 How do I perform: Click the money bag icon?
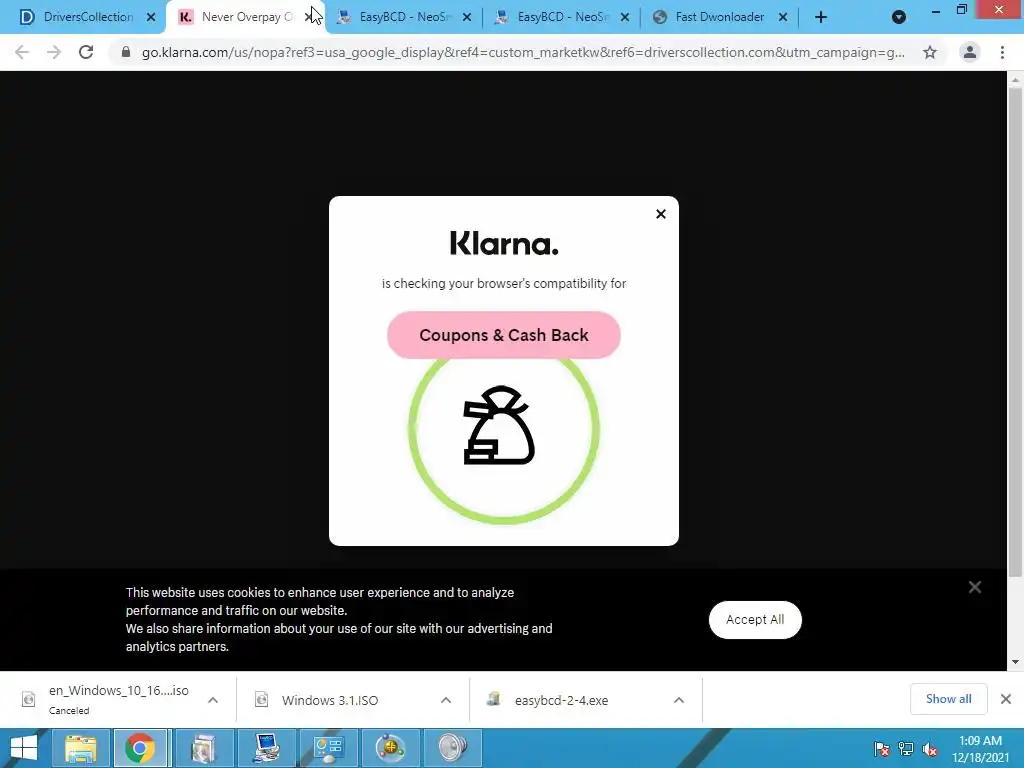tap(499, 426)
